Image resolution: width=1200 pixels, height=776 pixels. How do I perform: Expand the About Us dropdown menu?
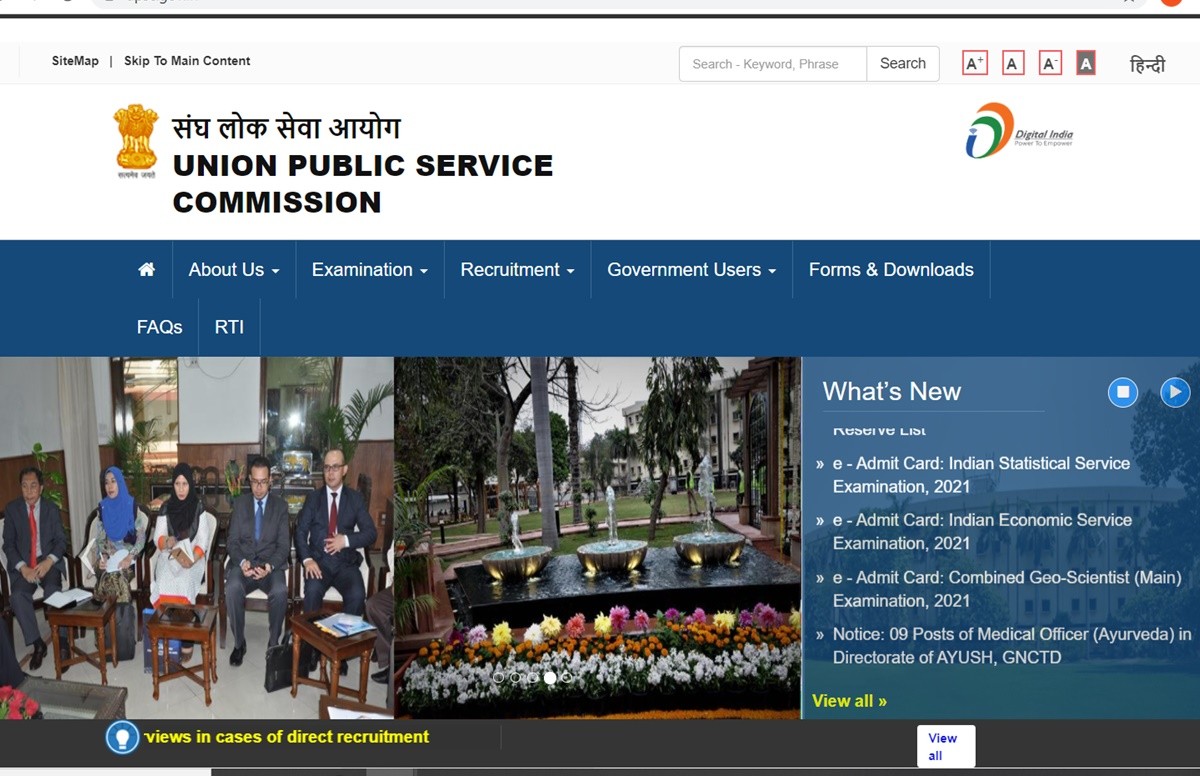point(234,270)
